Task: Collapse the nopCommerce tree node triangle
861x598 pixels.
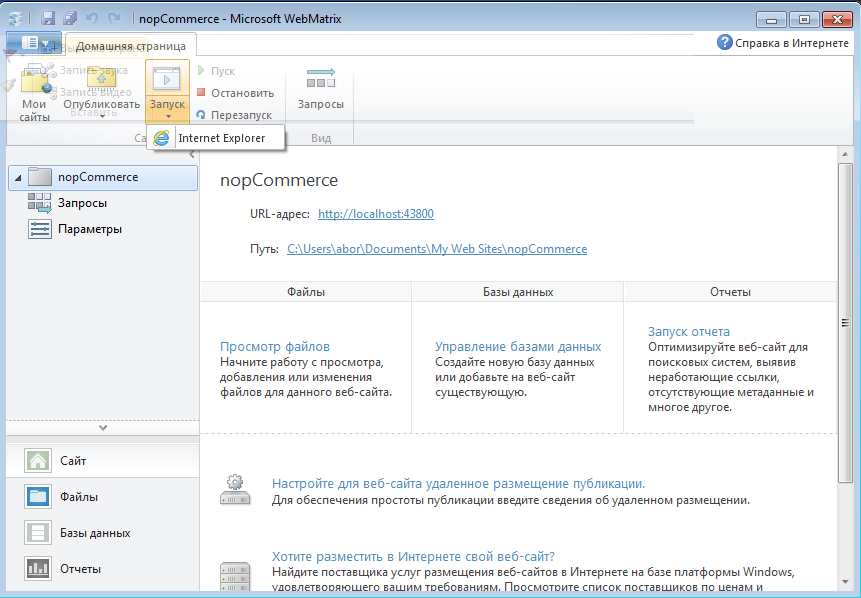Action: pyautogui.click(x=18, y=177)
